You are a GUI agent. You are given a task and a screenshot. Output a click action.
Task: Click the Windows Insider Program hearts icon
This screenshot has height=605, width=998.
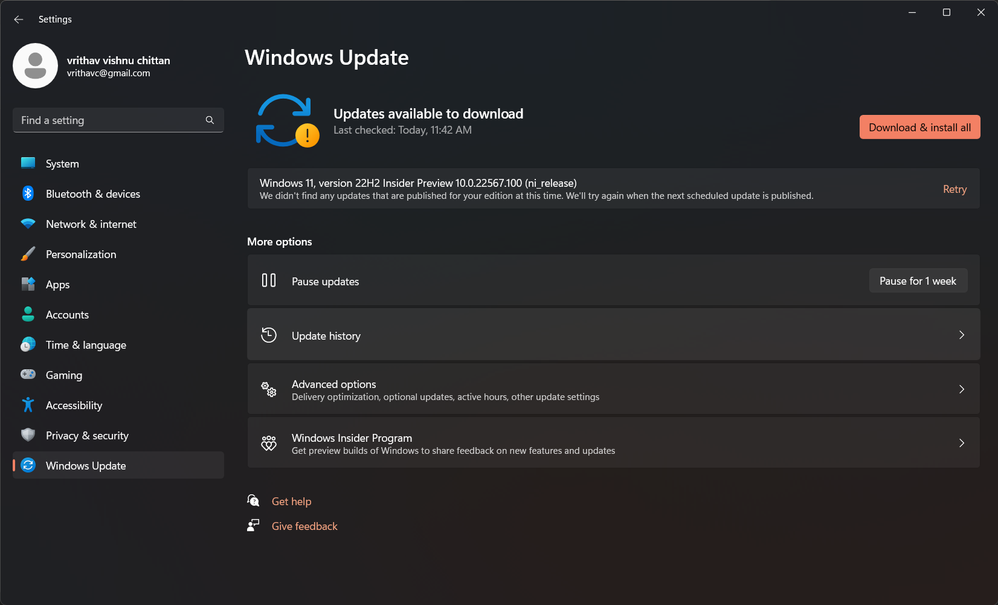point(269,443)
